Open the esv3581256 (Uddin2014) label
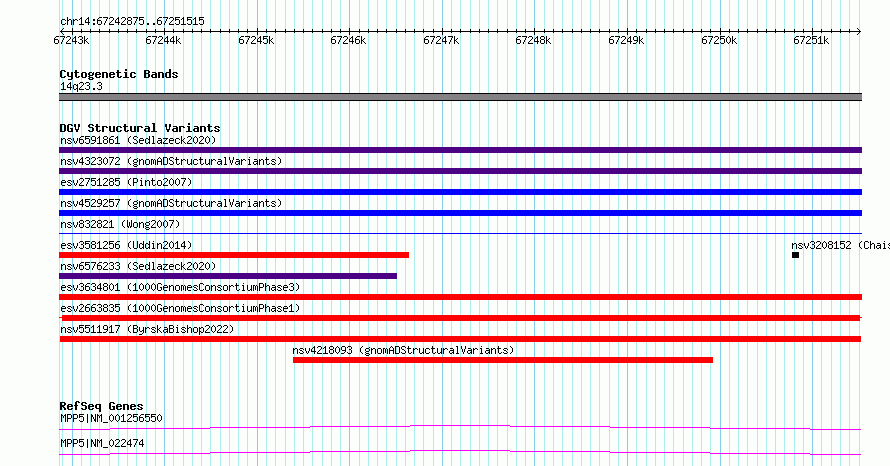 (x=126, y=245)
